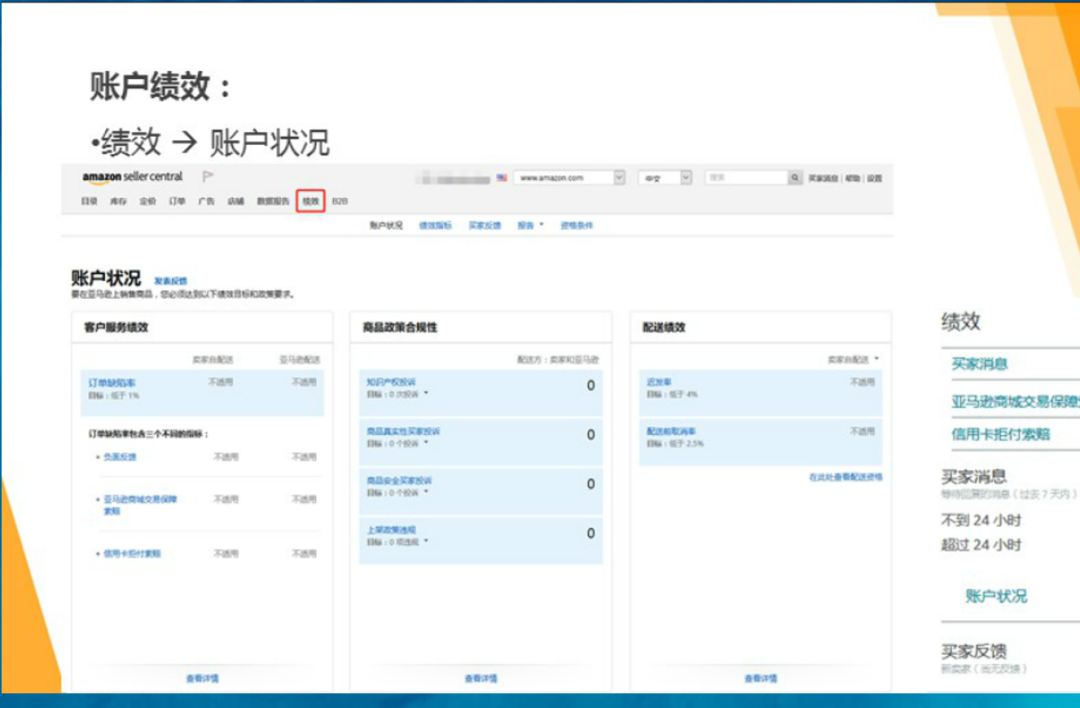Expand the arrow under 上架政策违规

(x=426, y=541)
